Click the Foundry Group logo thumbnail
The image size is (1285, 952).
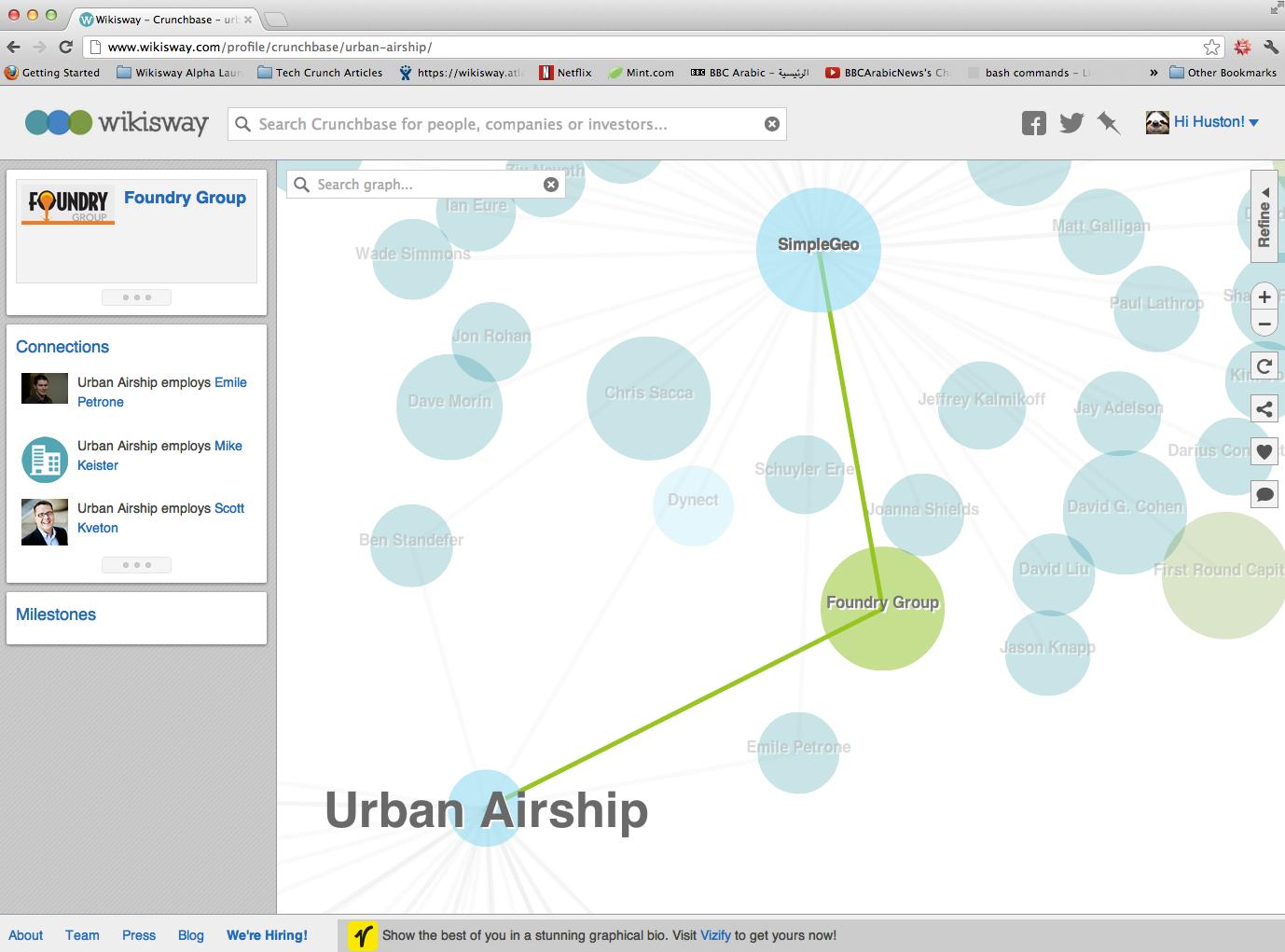pyautogui.click(x=68, y=204)
